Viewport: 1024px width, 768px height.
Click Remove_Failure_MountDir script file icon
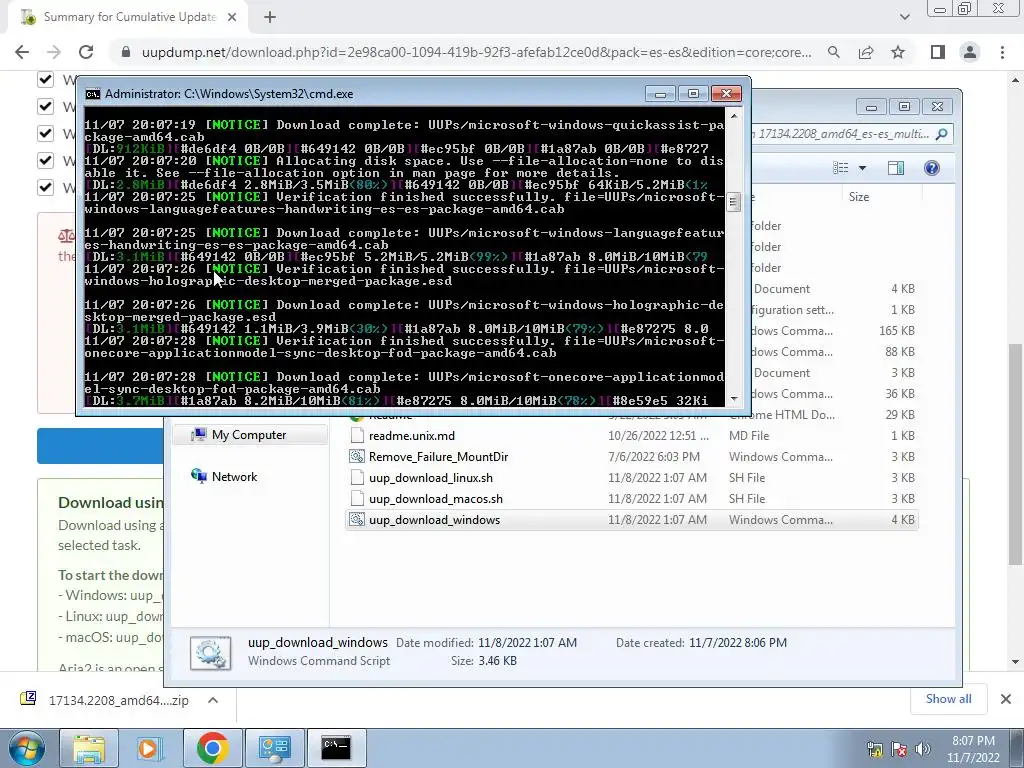click(357, 456)
